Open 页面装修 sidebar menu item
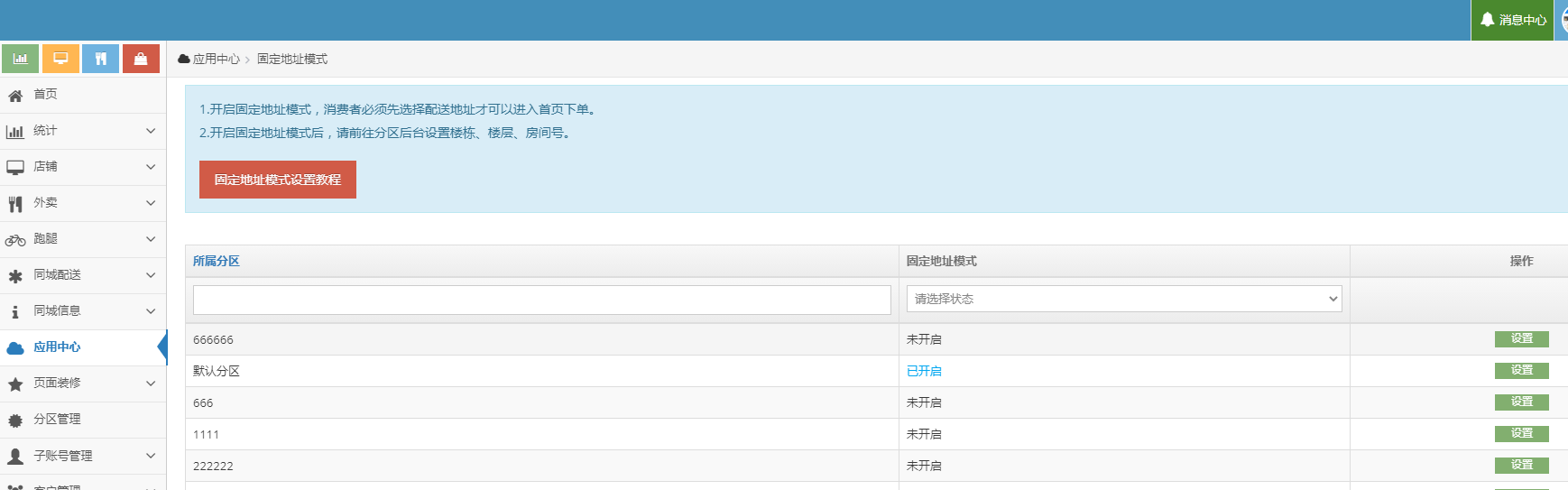This screenshot has width=1568, height=490. click(57, 384)
